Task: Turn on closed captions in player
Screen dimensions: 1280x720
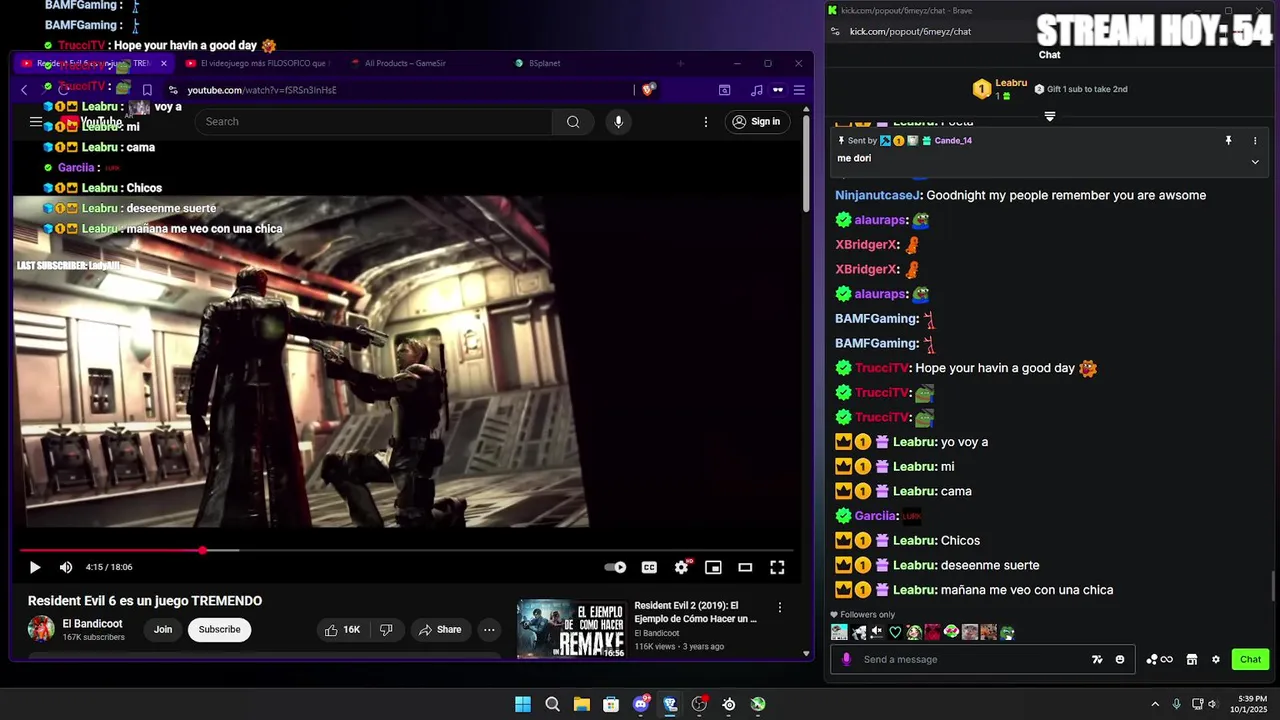Action: tap(649, 567)
